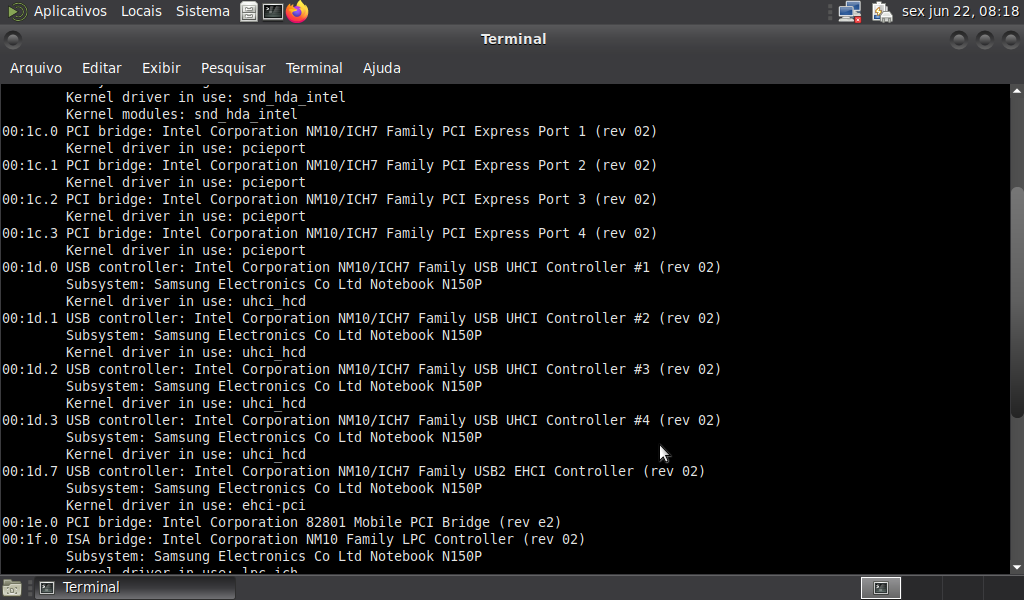The height and width of the screenshot is (600, 1024).
Task: Click the MATE logo icon beside Aplicativos
Action: click(x=17, y=12)
